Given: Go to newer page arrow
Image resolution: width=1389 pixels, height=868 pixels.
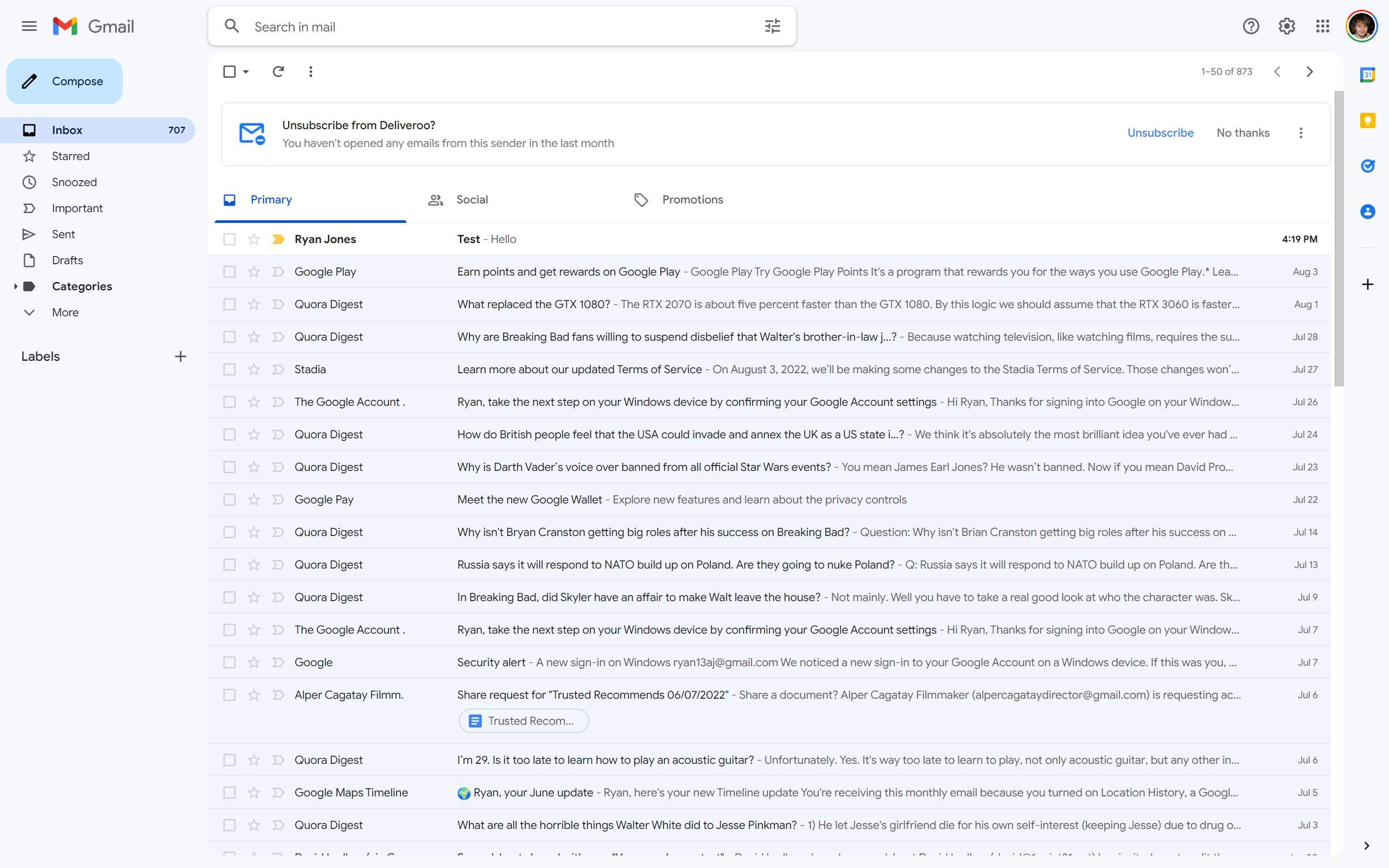Looking at the screenshot, I should coord(1277,72).
